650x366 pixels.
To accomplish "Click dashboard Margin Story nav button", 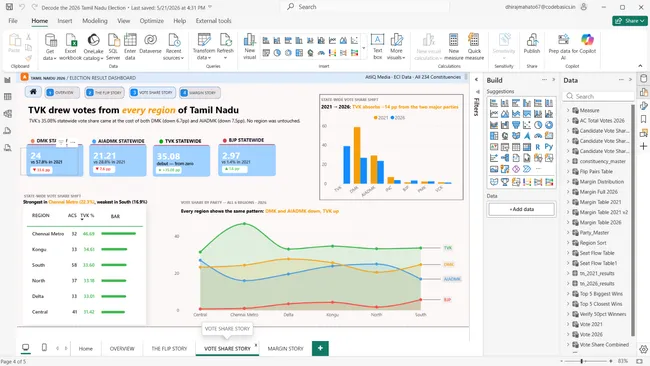I will 199,92.
